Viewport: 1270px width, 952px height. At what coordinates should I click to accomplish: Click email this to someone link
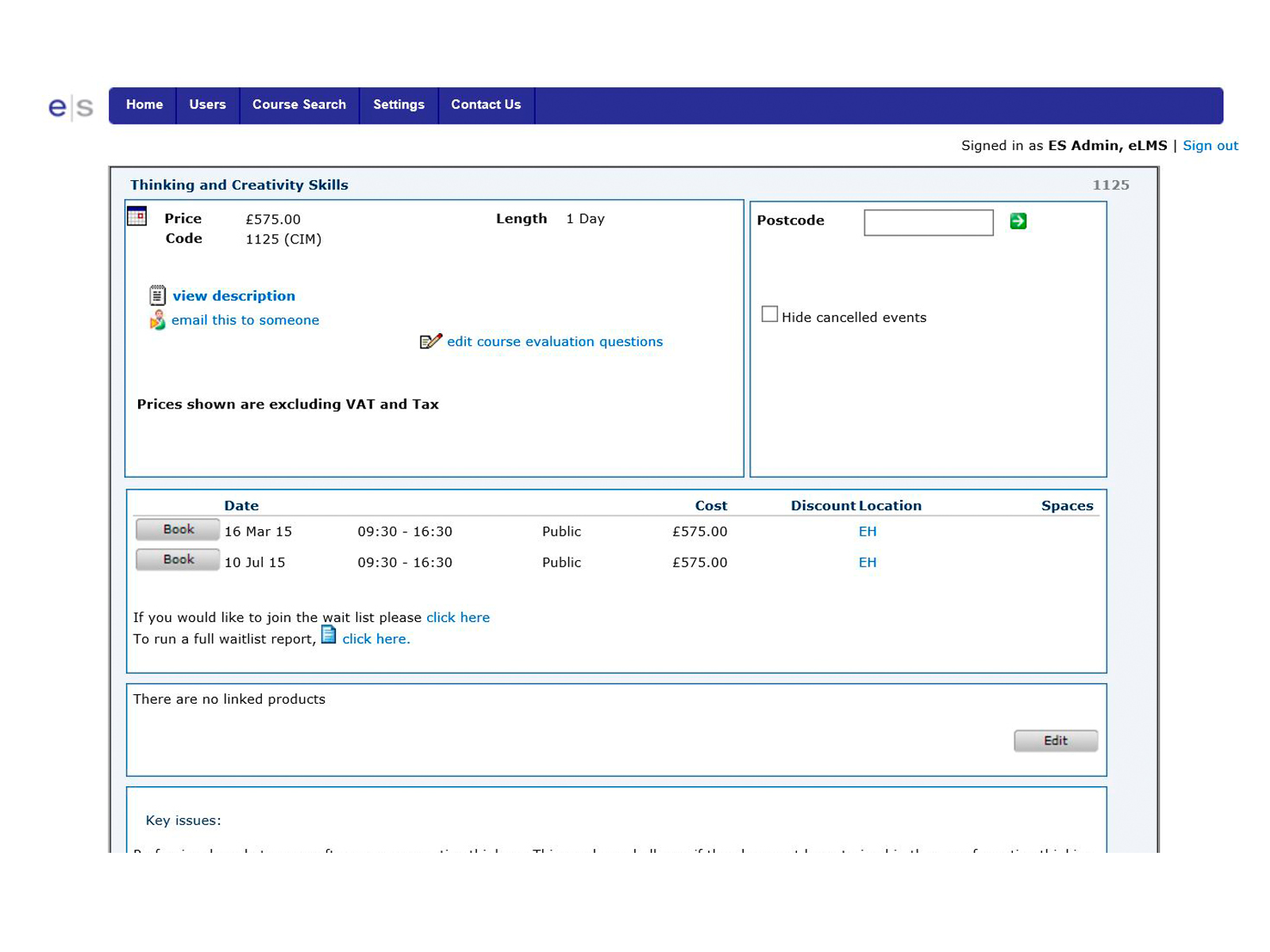click(x=245, y=320)
